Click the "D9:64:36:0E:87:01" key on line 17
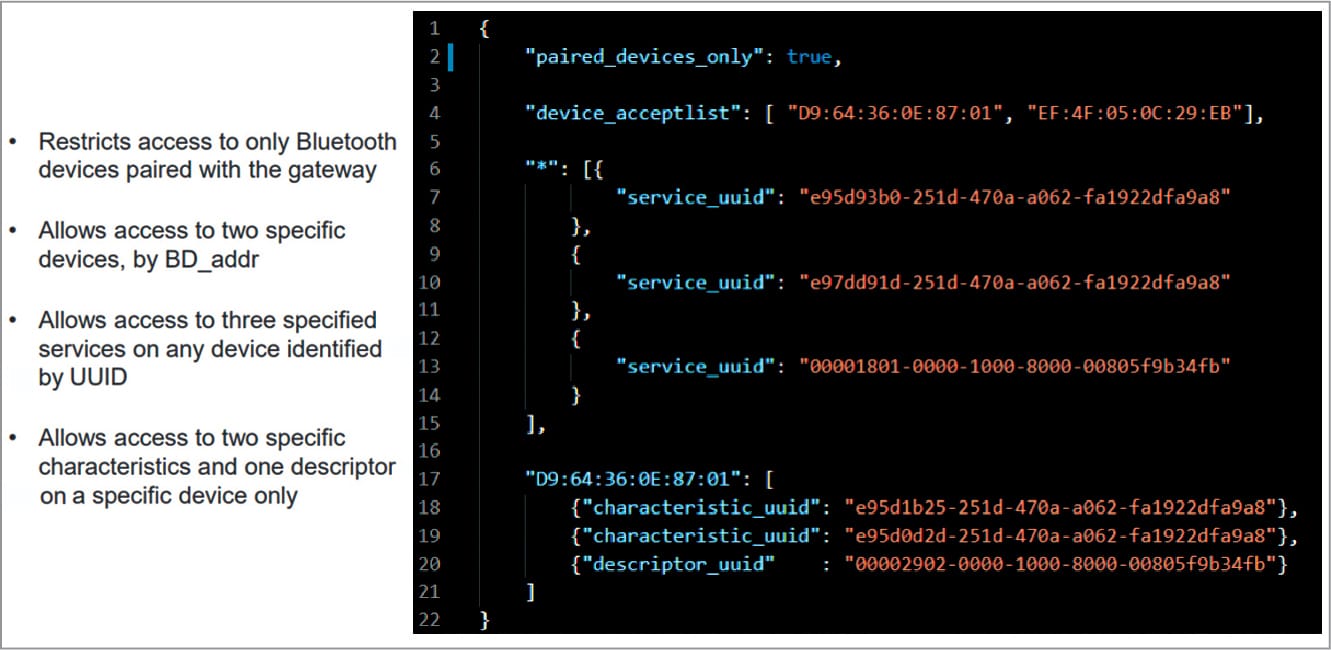Viewport: 1331px width, 650px height. [628, 479]
